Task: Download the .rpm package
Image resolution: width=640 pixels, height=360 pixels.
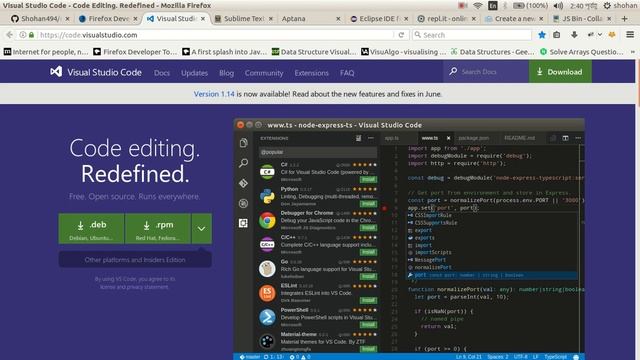Action: [x=158, y=229]
